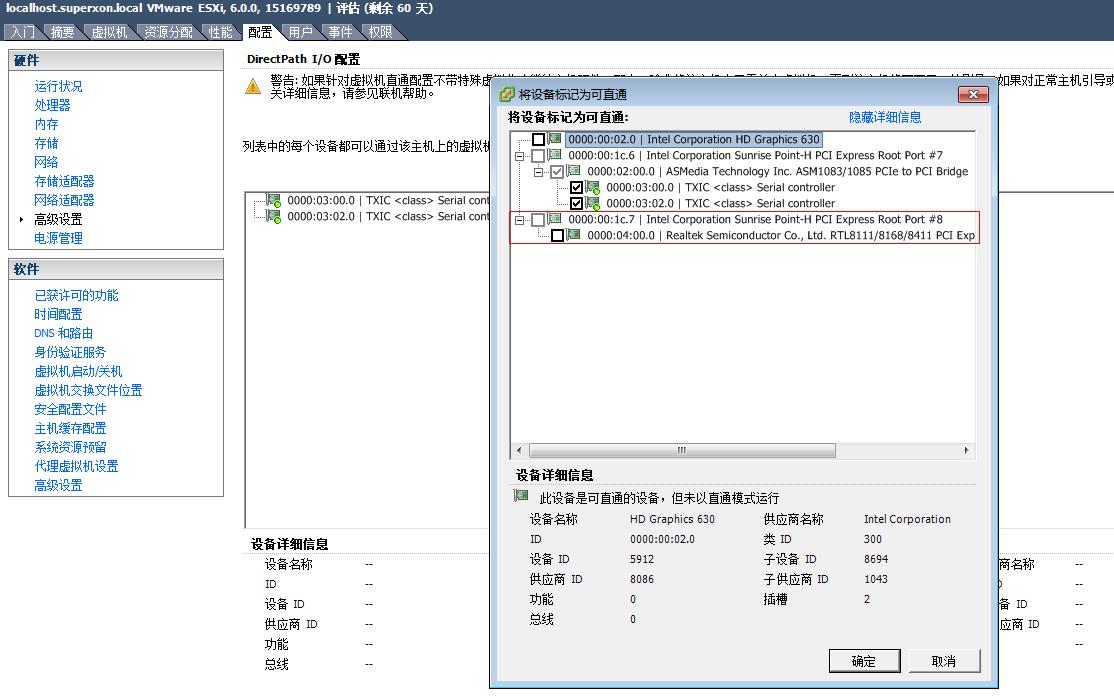Image resolution: width=1114 pixels, height=698 pixels.
Task: Open 身份验证服务 link
Action: tap(70, 352)
